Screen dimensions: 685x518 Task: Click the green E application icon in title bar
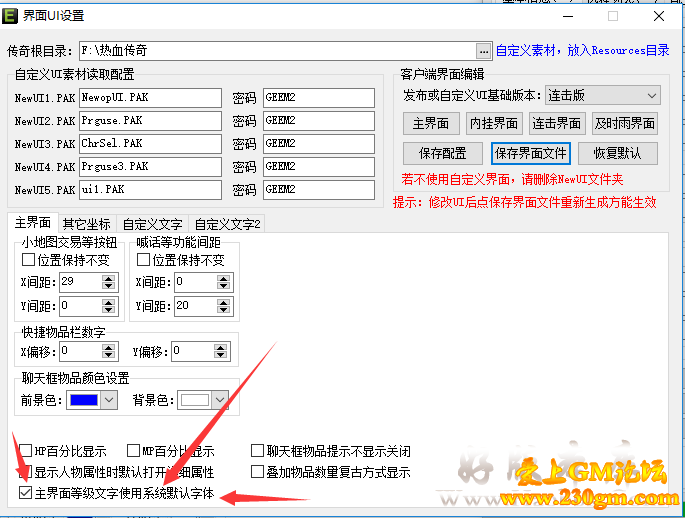tap(10, 16)
